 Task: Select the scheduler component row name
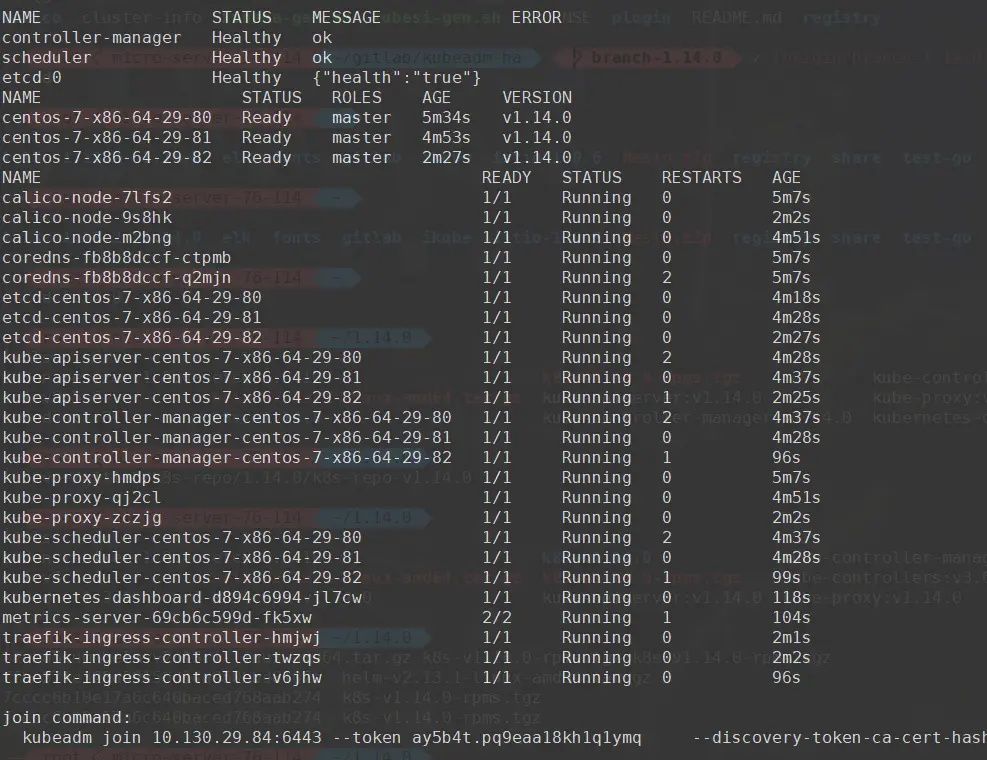click(x=47, y=57)
